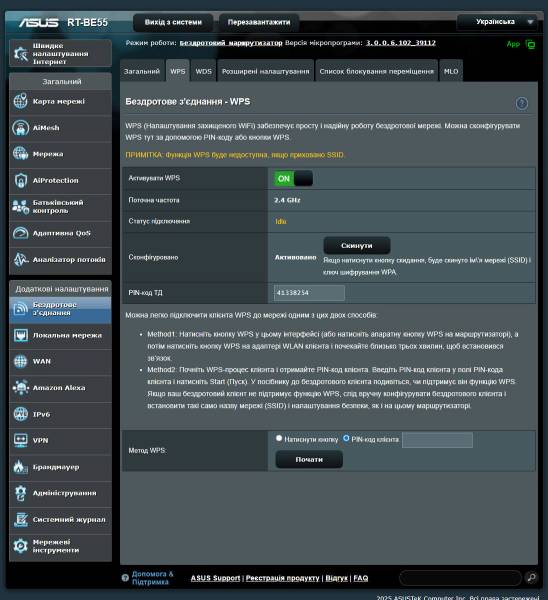
Task: Click the Вихід з системи button
Action: click(173, 22)
